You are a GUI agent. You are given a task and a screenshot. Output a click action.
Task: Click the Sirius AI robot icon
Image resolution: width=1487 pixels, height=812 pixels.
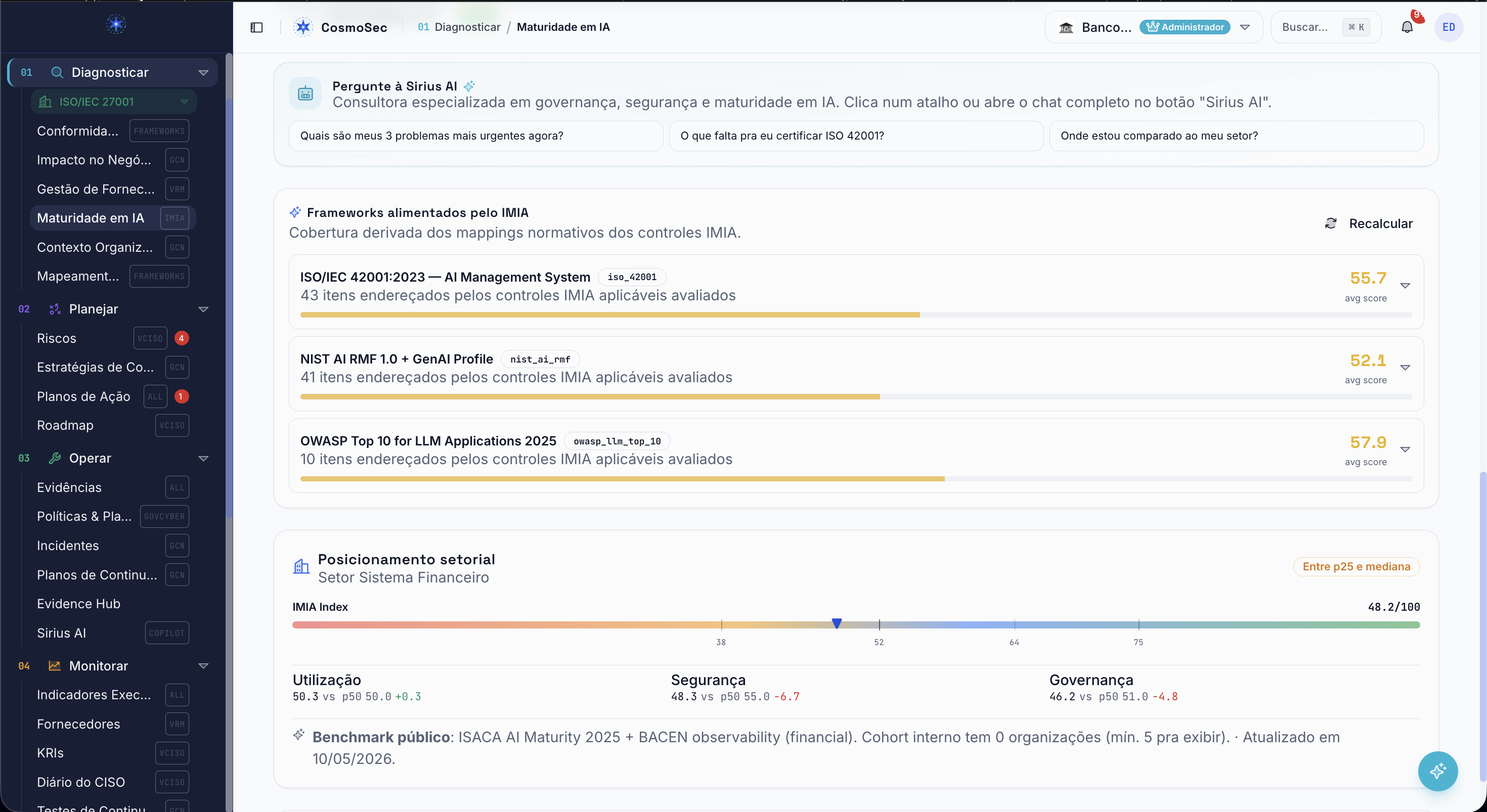click(x=305, y=93)
